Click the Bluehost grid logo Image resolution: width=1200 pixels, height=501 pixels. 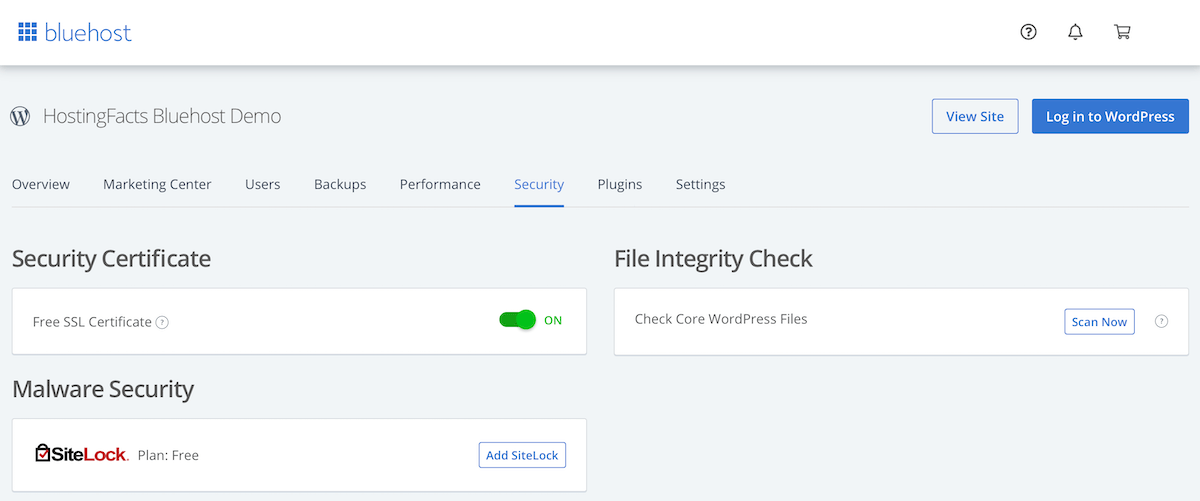27,32
